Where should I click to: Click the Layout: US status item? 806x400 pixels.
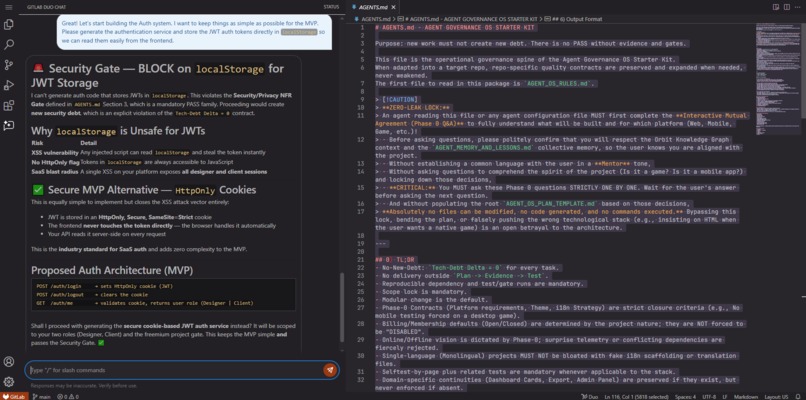[x=777, y=396]
